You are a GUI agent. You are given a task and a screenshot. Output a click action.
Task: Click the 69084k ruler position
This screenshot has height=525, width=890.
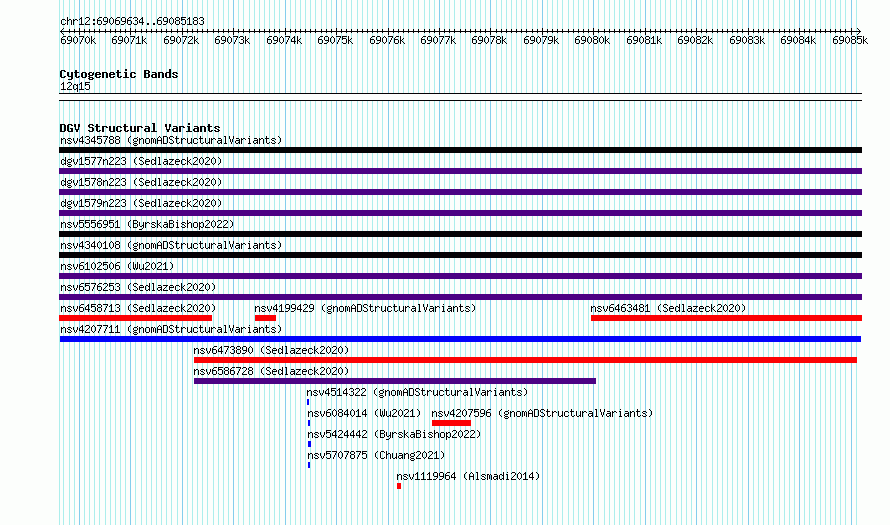[798, 40]
